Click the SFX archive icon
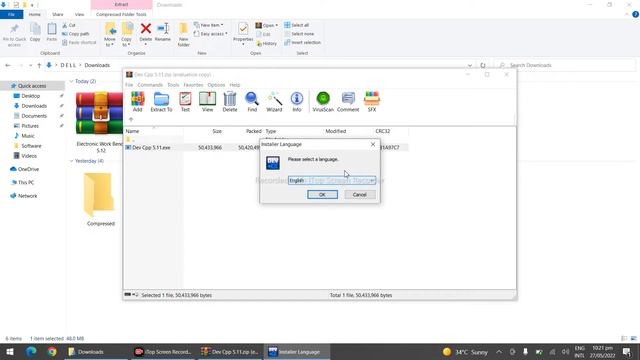 point(372,102)
